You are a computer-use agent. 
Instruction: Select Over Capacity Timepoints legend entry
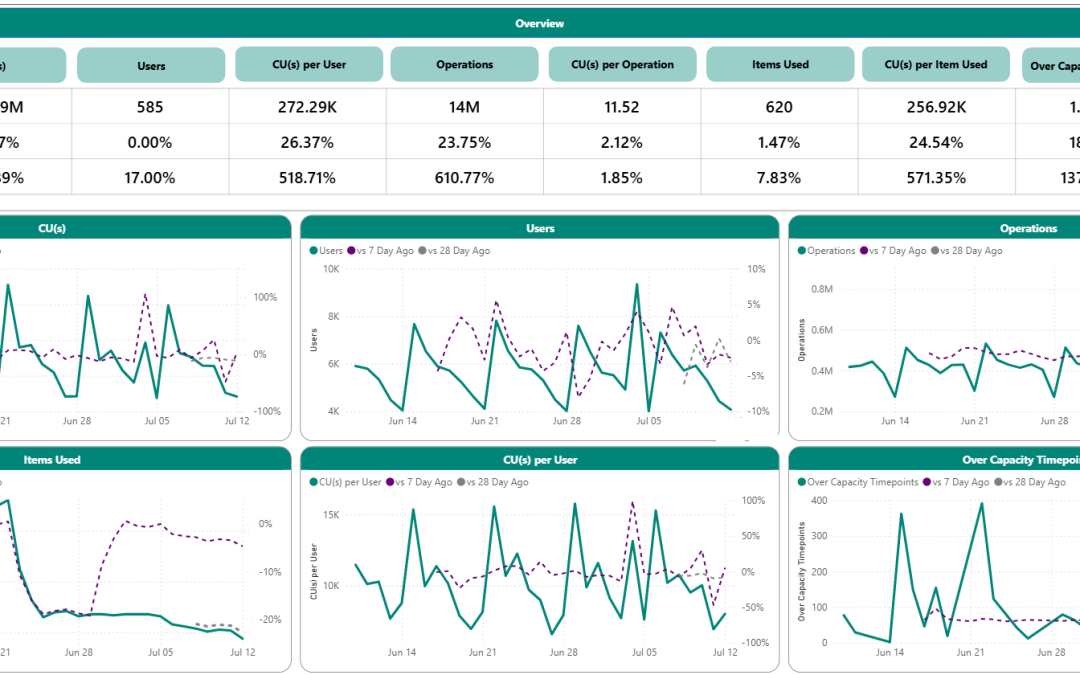(858, 482)
